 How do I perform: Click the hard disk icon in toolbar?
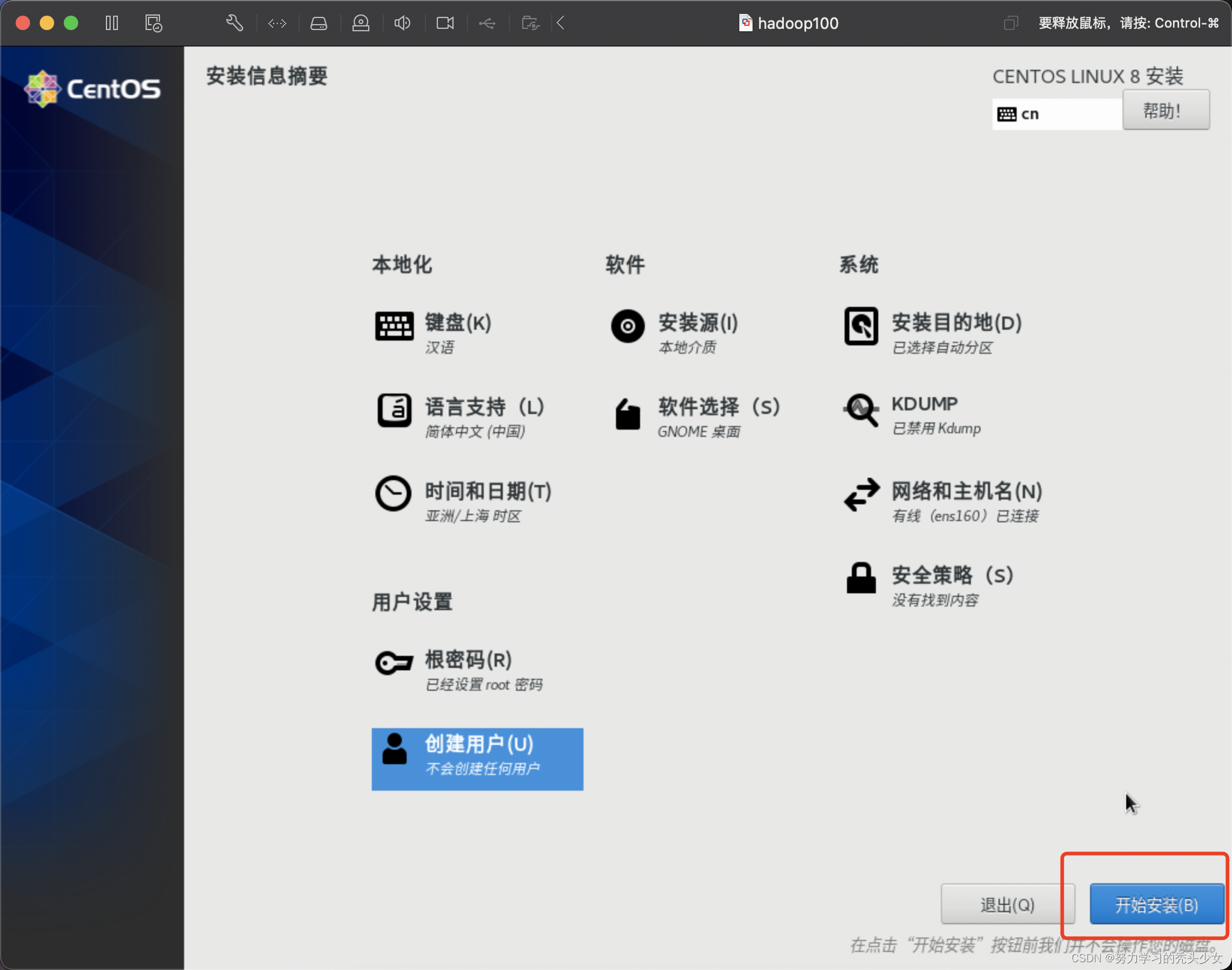tap(319, 23)
